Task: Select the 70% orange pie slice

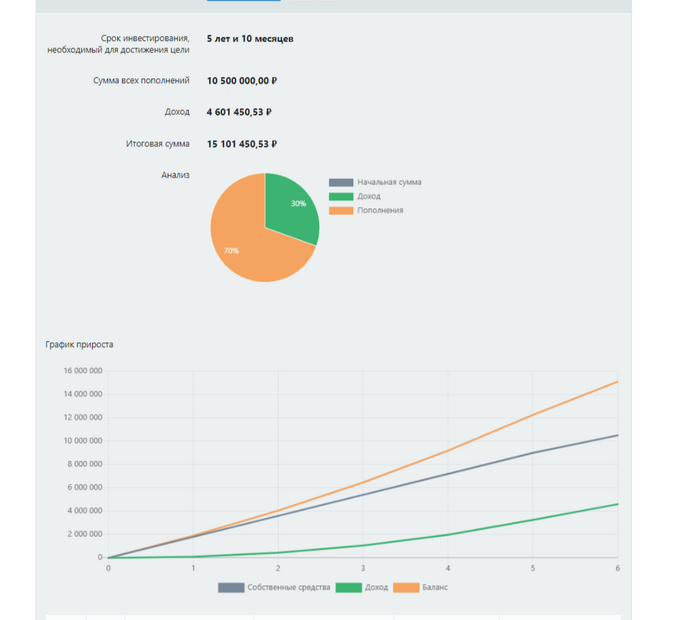Action: point(241,243)
